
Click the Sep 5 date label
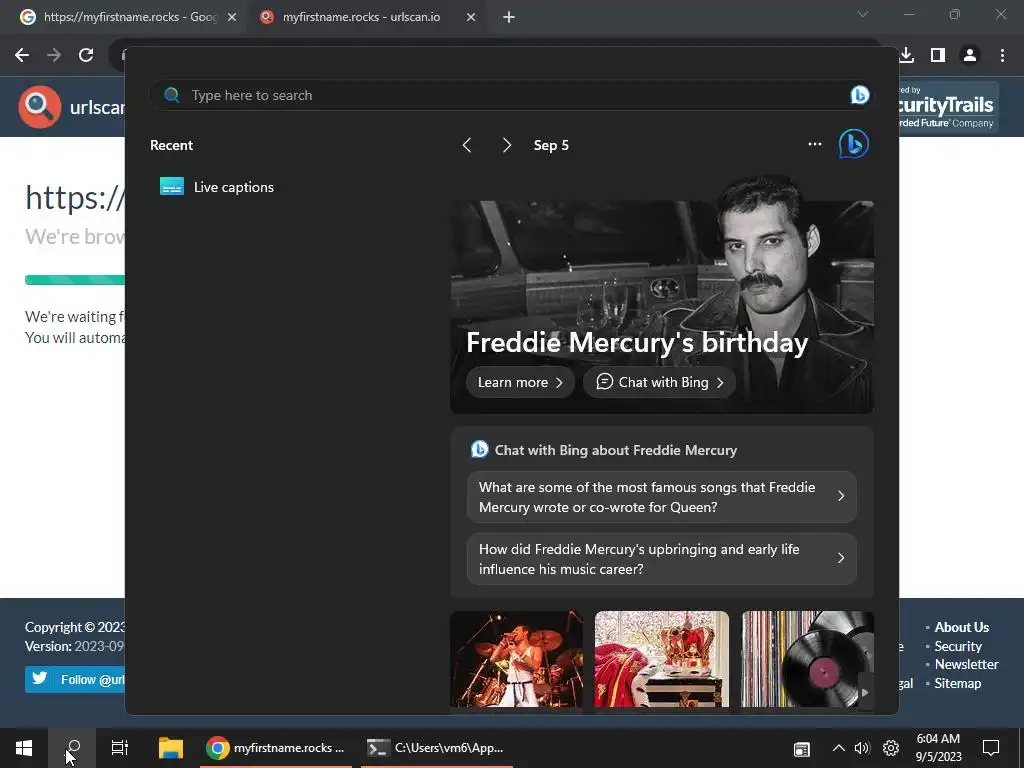pos(551,146)
